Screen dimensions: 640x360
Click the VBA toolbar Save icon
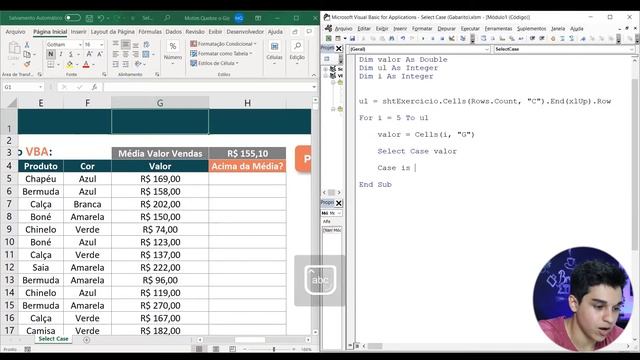352,38
